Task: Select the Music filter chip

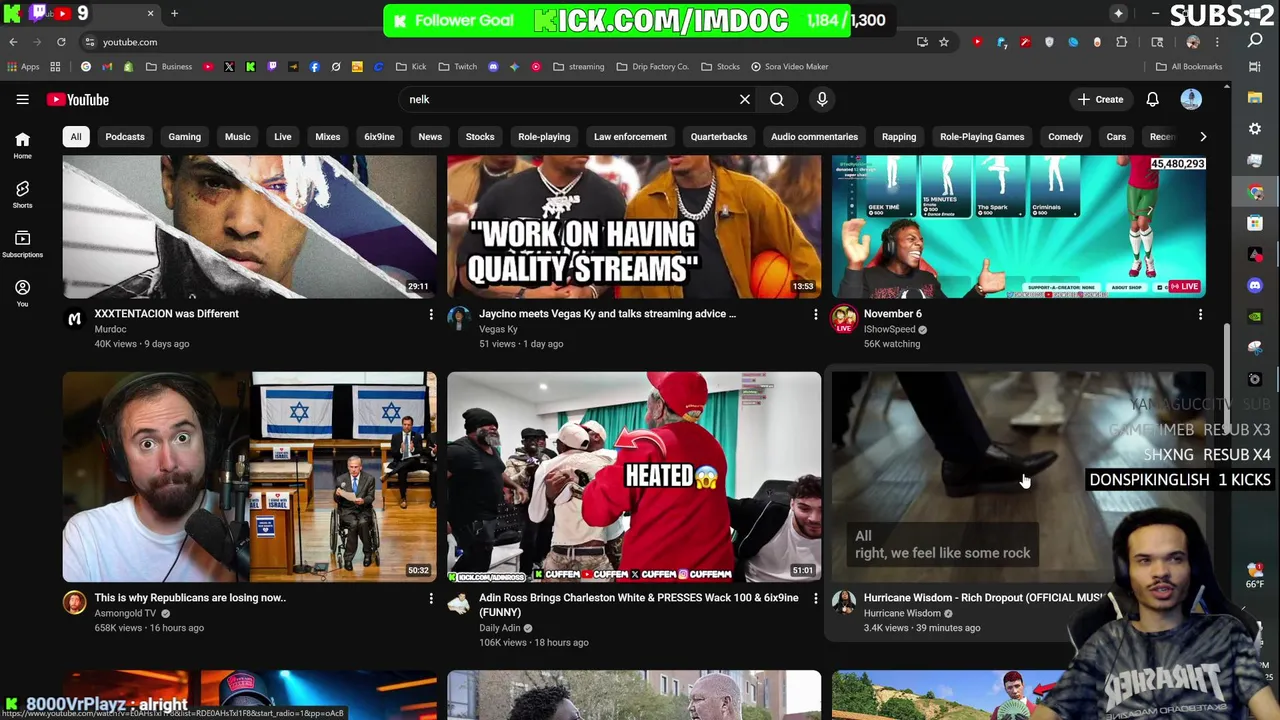Action: (x=237, y=137)
